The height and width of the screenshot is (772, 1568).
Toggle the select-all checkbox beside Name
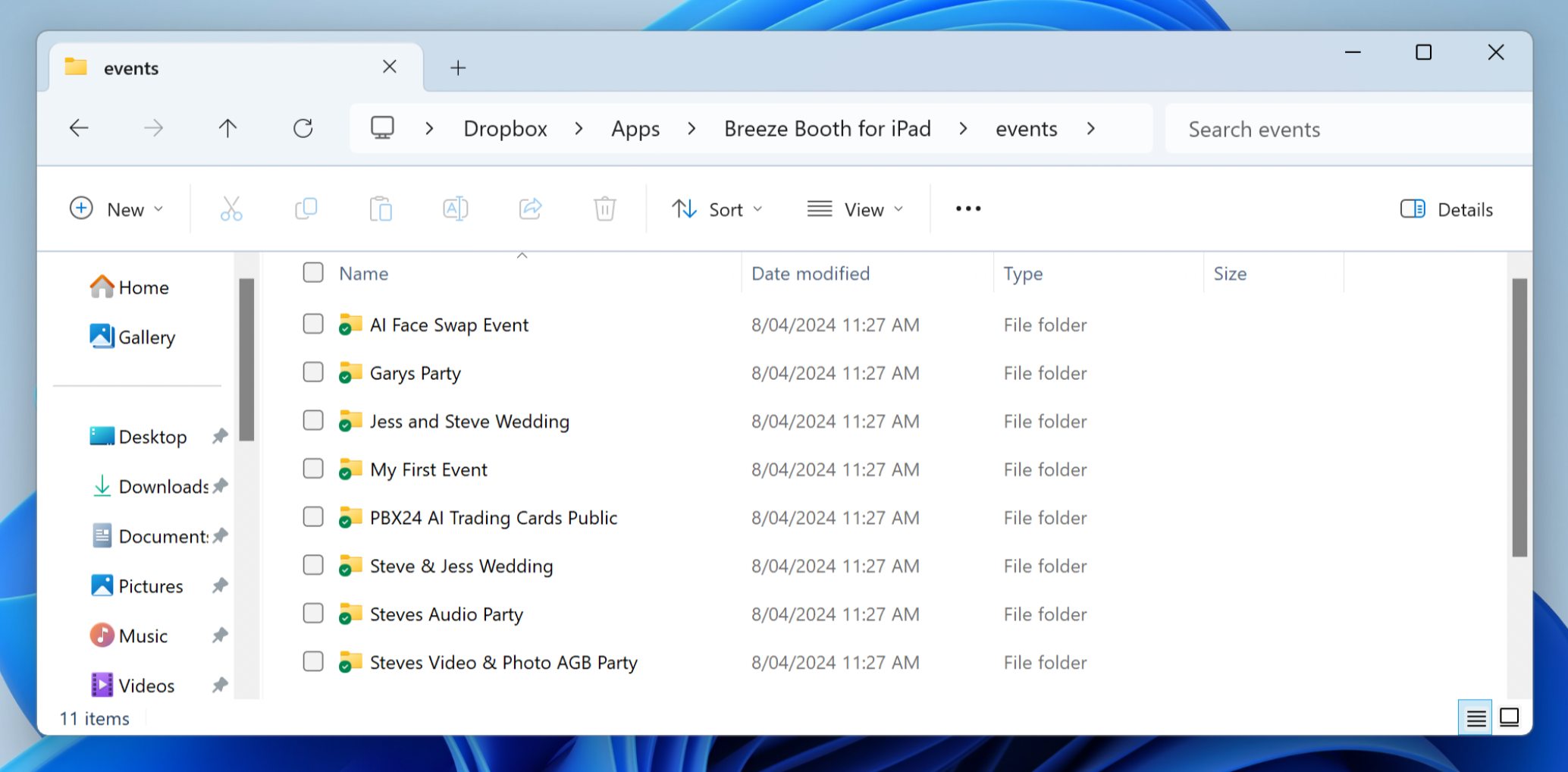(x=313, y=273)
